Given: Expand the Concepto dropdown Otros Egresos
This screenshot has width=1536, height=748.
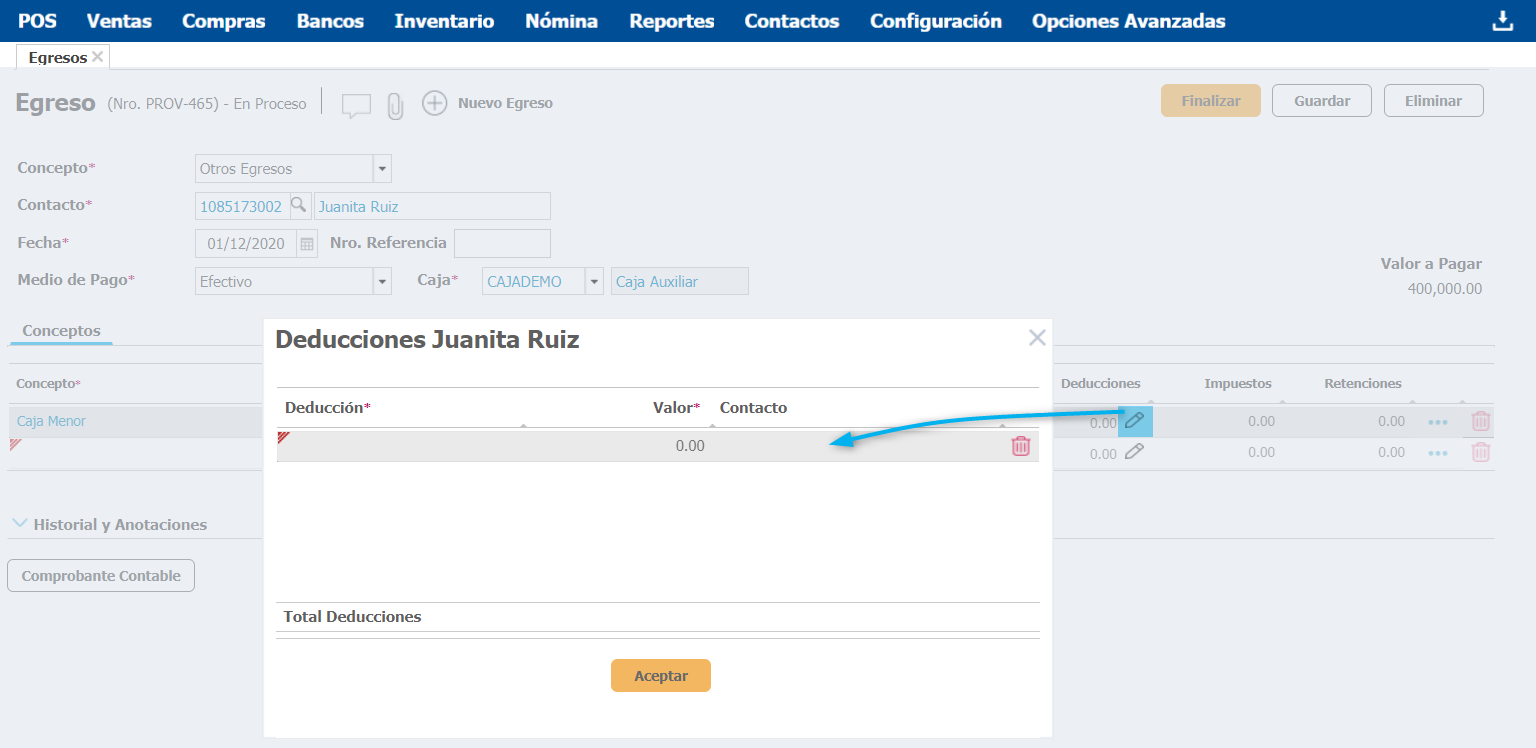Looking at the screenshot, I should click(x=382, y=169).
